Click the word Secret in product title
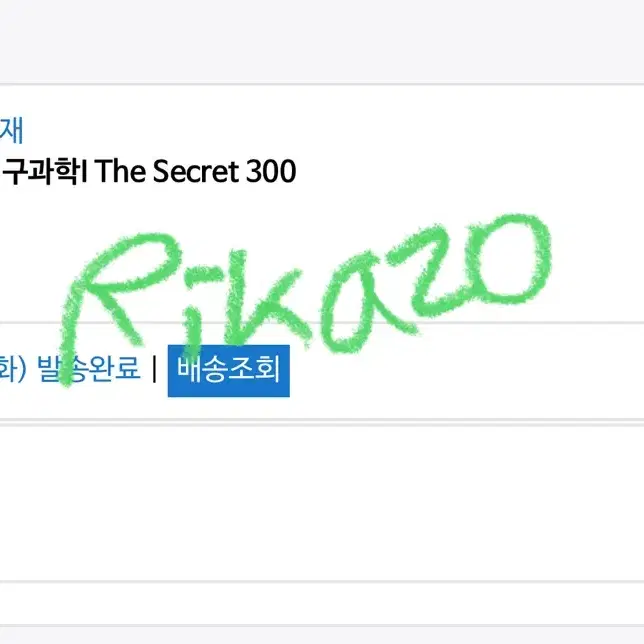This screenshot has width=644, height=644. pyautogui.click(x=196, y=171)
